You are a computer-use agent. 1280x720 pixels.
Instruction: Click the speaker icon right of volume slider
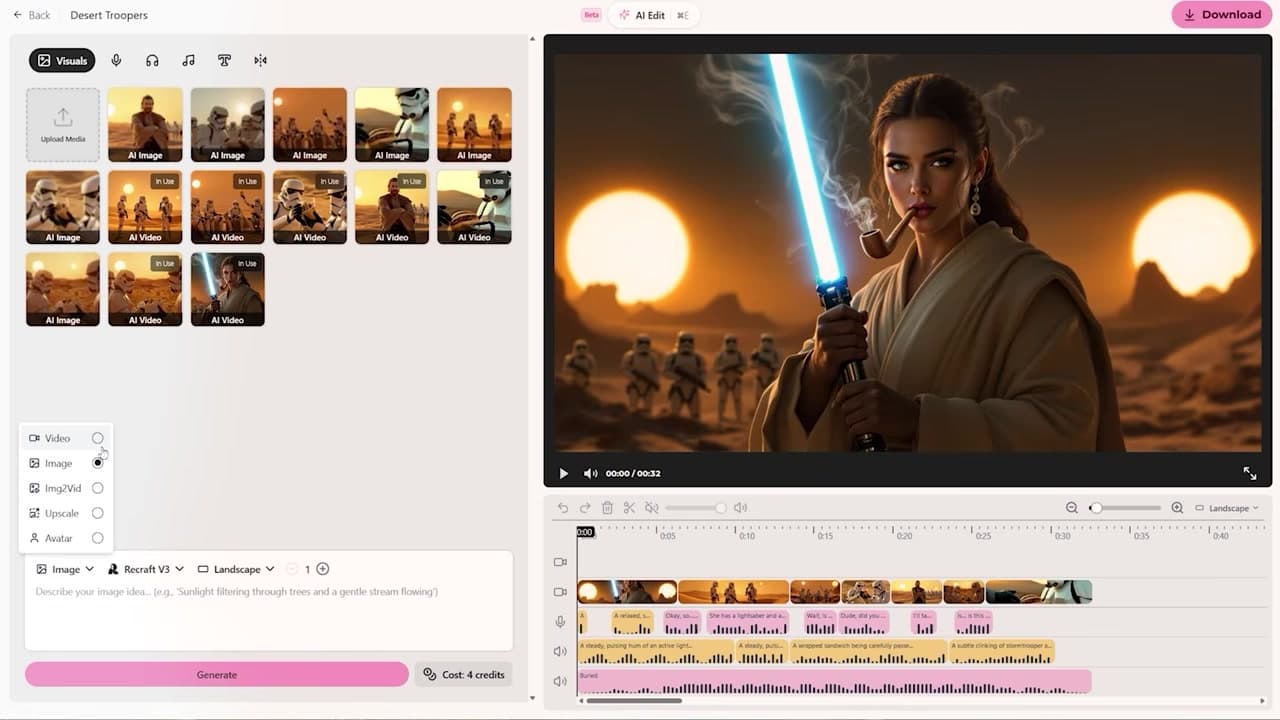coord(740,508)
